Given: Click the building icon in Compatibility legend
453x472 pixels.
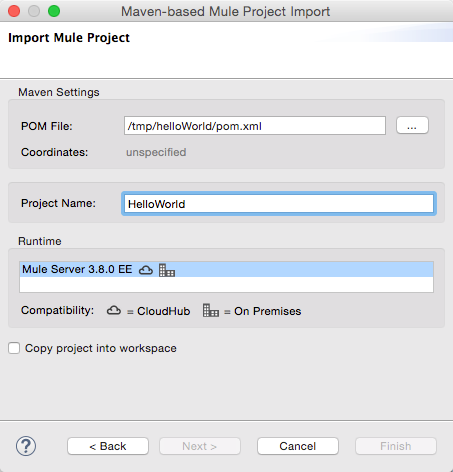Looking at the screenshot, I should [211, 310].
